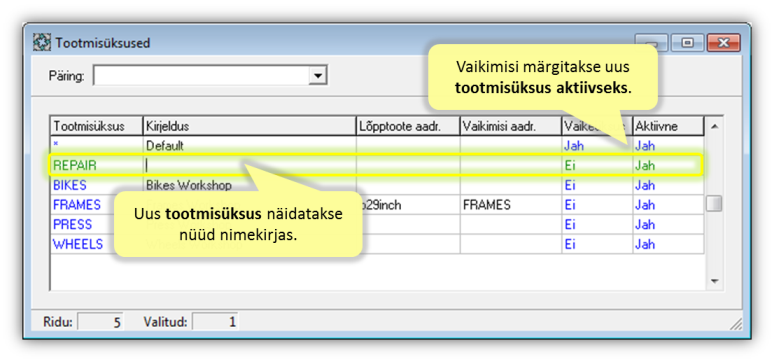Close the Tootmisüksused window
Image resolution: width=774 pixels, height=362 pixels.
pos(723,43)
